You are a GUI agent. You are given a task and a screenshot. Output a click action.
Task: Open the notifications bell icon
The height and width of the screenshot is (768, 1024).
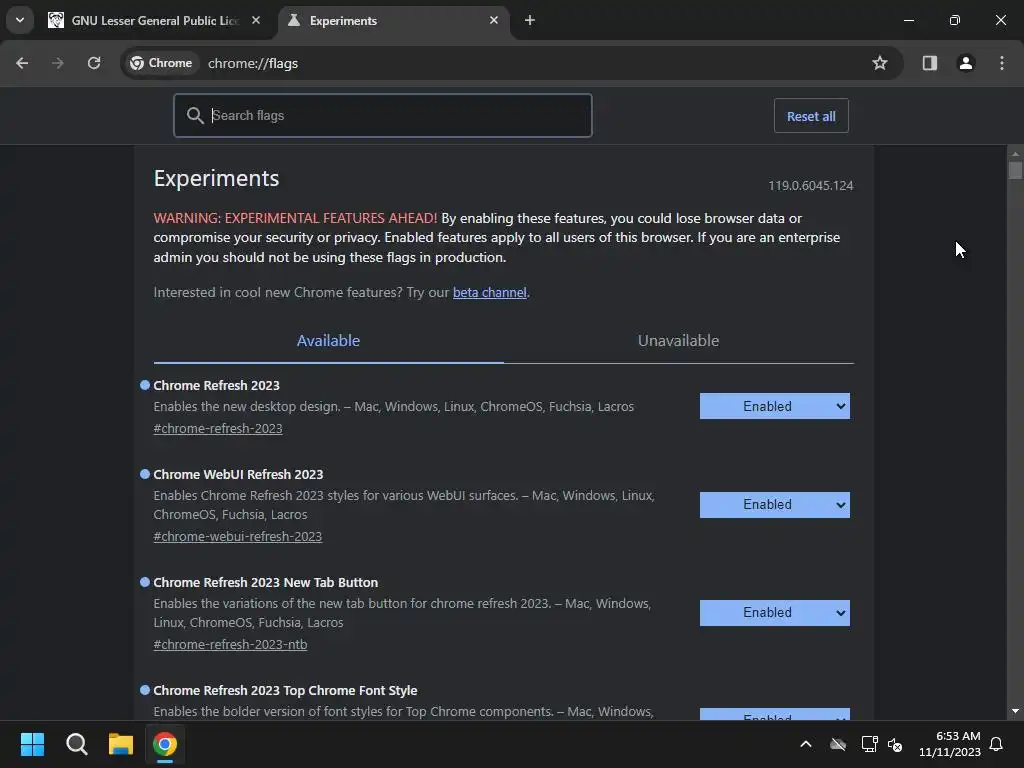pyautogui.click(x=997, y=744)
